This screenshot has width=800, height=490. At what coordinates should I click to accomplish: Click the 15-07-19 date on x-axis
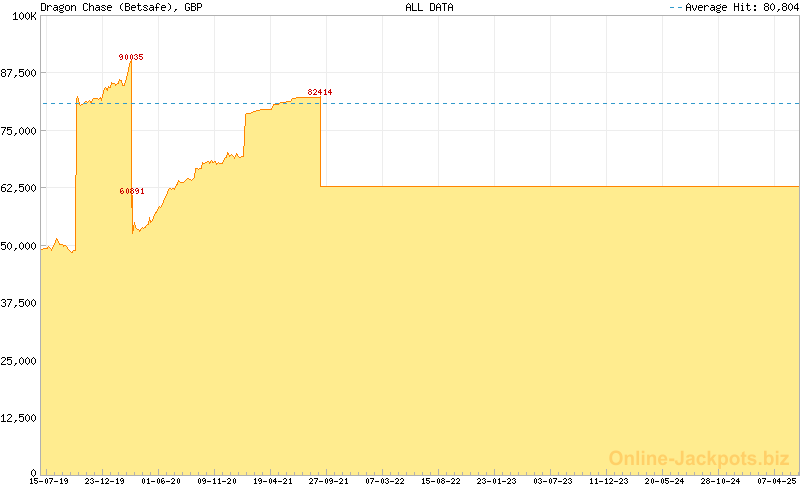[49, 481]
